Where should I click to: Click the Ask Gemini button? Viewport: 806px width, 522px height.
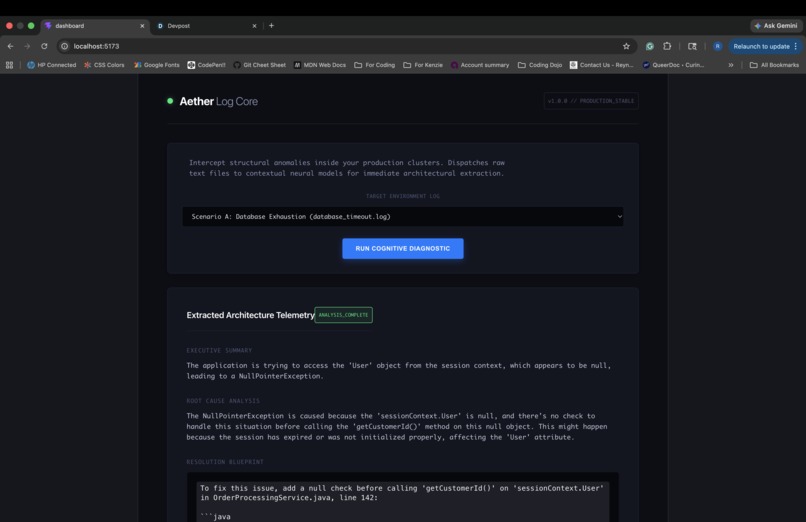tap(776, 26)
